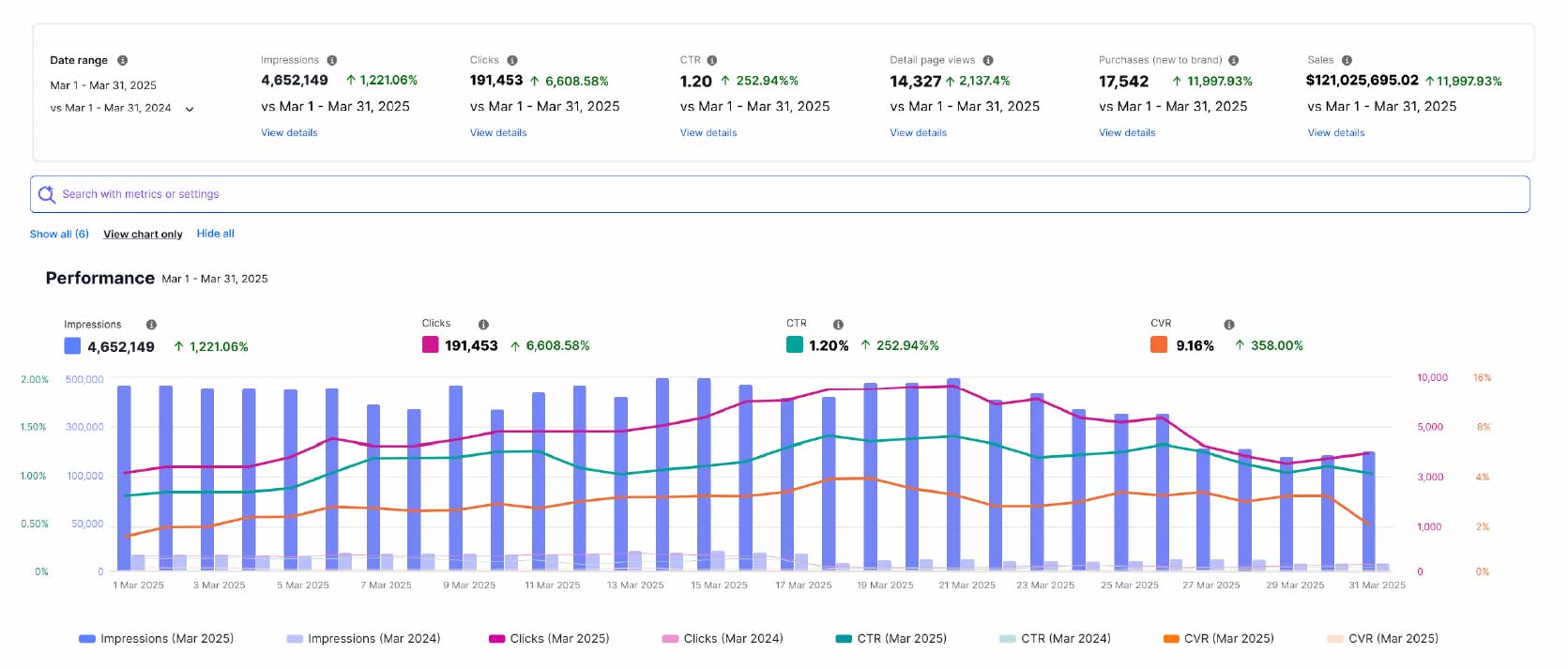Click the 14,327 detail page views value
1568x669 pixels.
915,82
